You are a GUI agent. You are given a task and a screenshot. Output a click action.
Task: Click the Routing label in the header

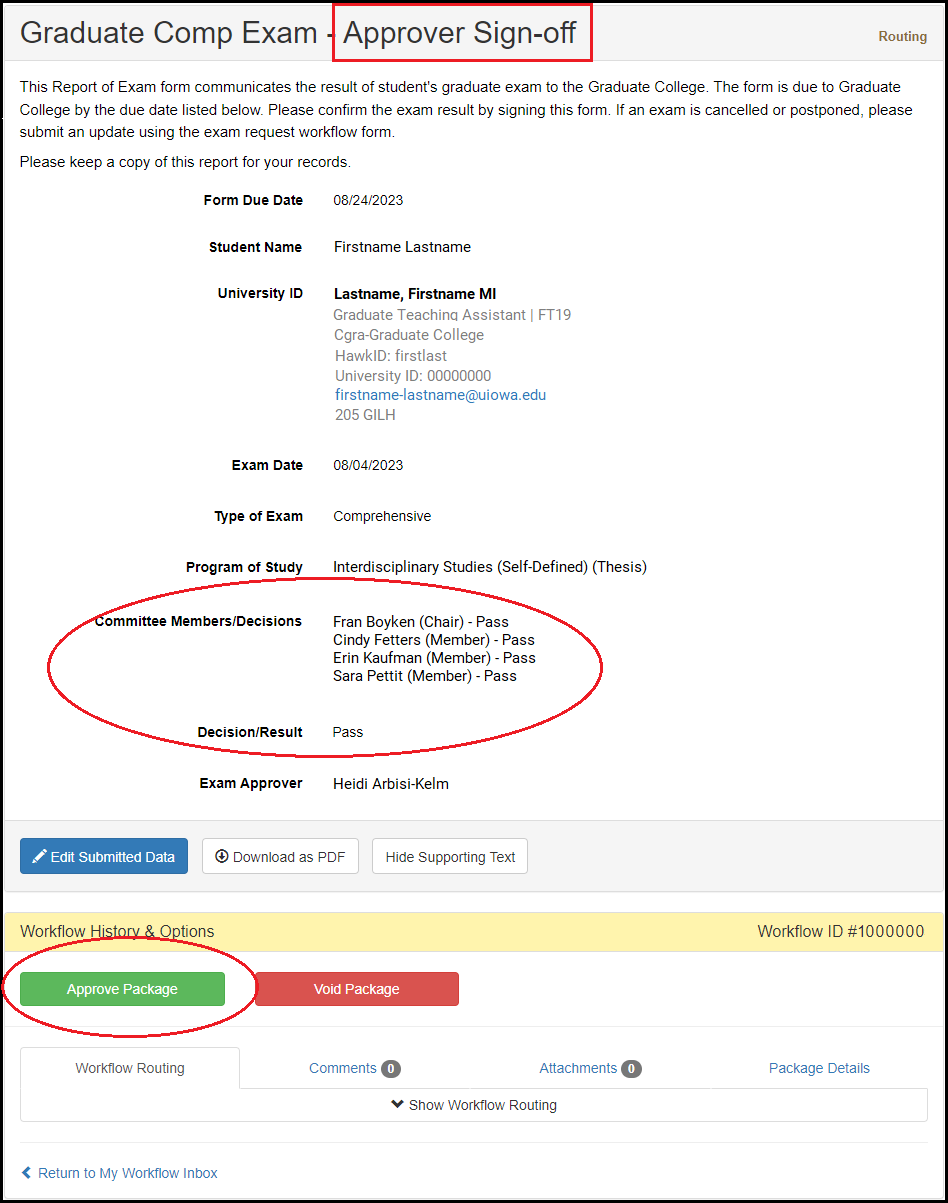click(x=902, y=36)
